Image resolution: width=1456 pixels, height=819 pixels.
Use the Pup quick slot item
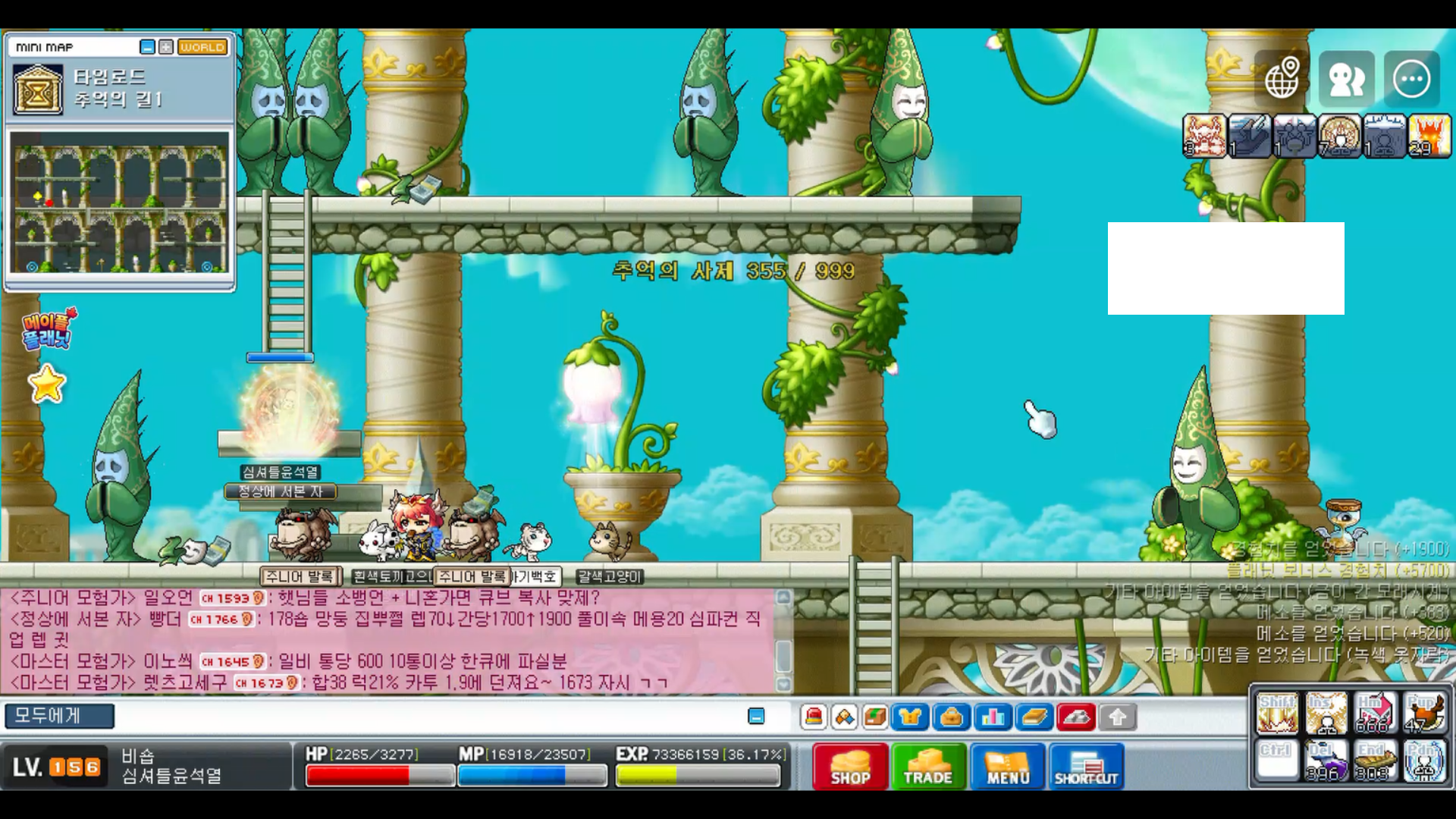click(x=1424, y=713)
